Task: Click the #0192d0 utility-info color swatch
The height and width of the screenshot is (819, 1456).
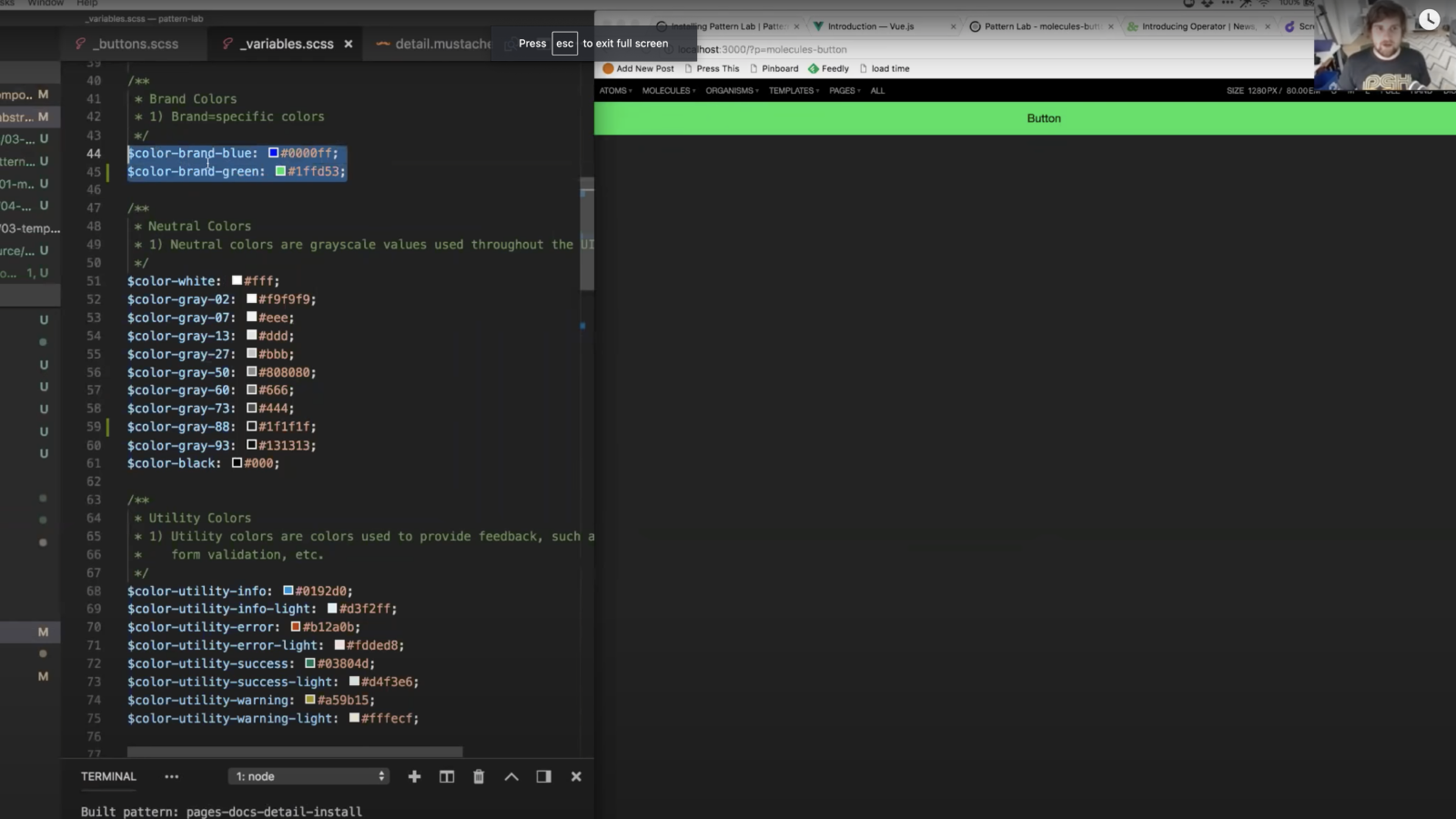Action: click(x=288, y=591)
